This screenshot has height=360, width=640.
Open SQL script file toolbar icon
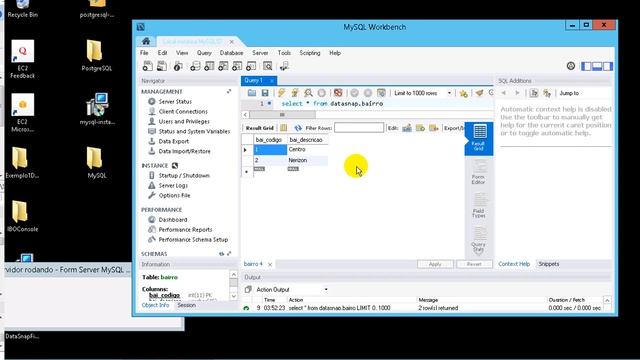(x=162, y=66)
